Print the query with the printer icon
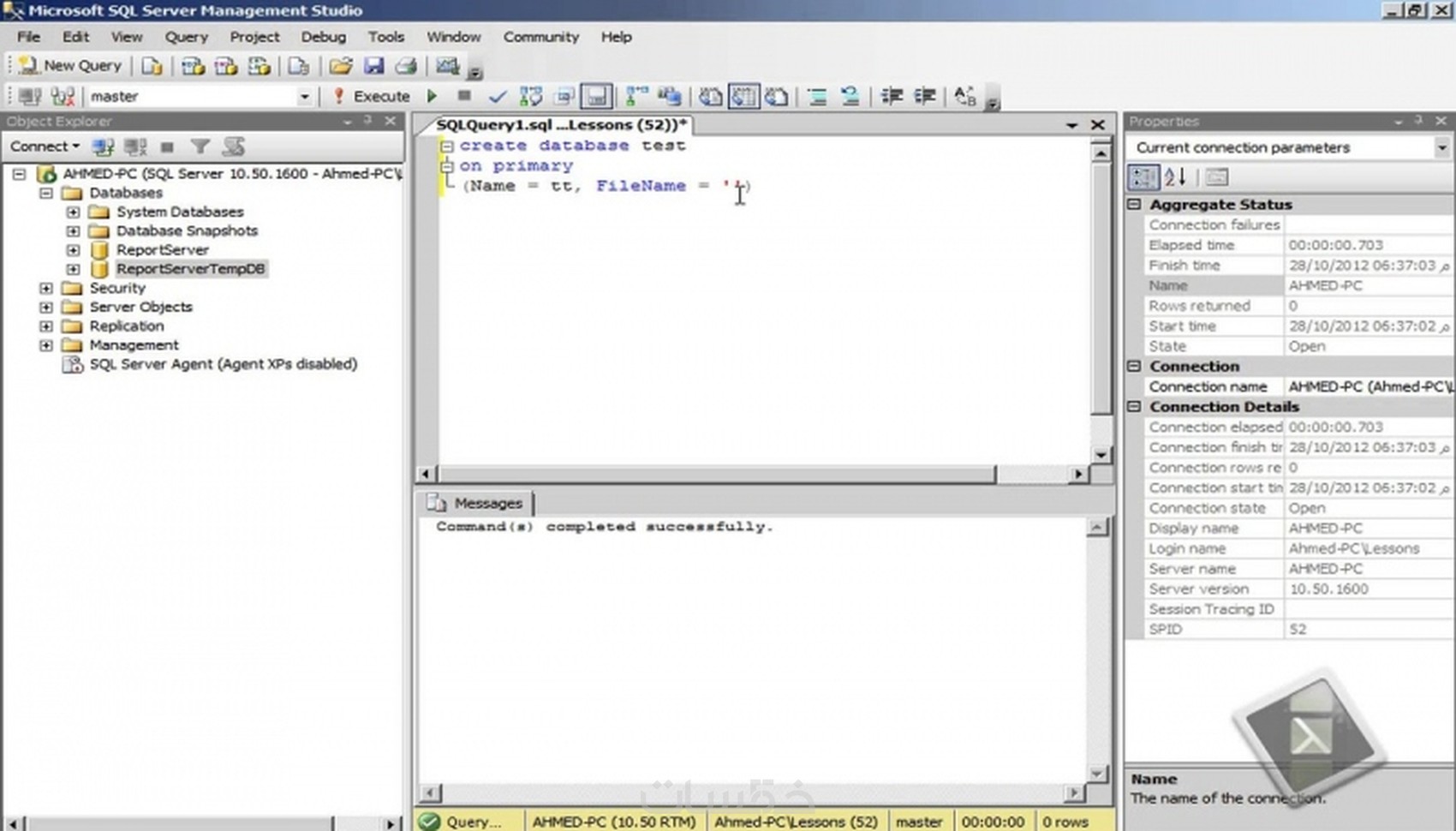This screenshot has height=831, width=1456. pos(407,66)
